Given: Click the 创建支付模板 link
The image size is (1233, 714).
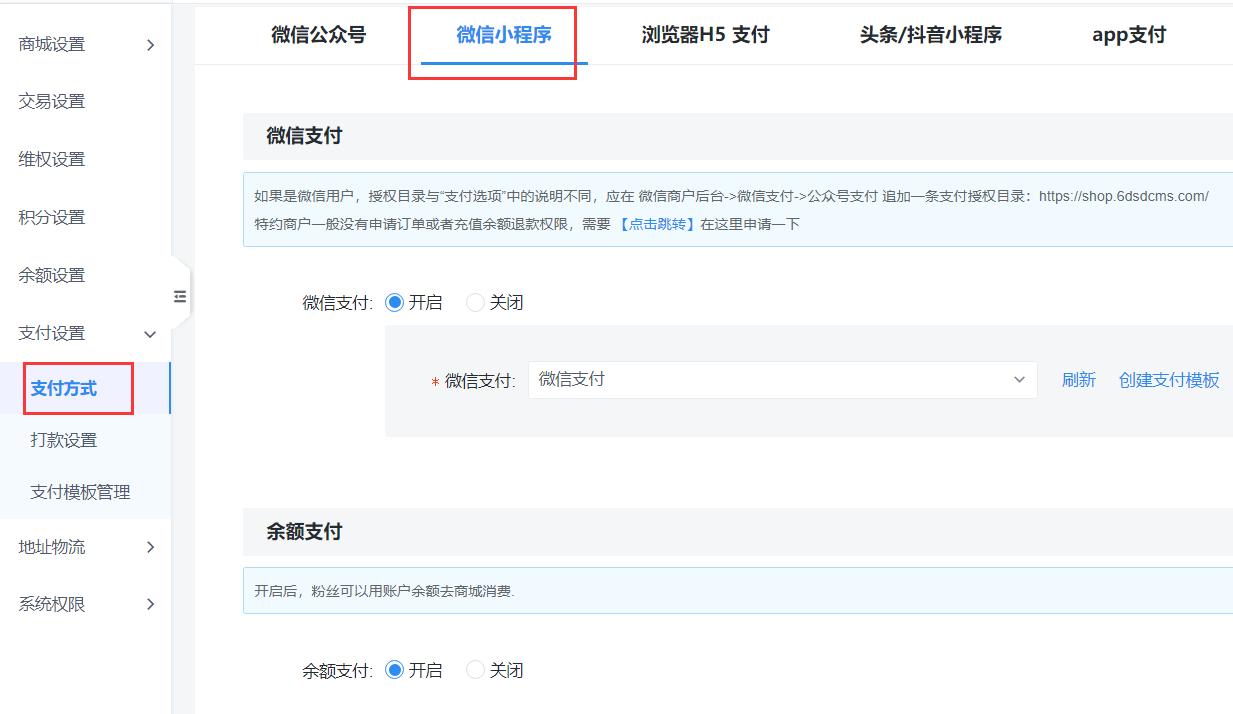Looking at the screenshot, I should (1169, 380).
